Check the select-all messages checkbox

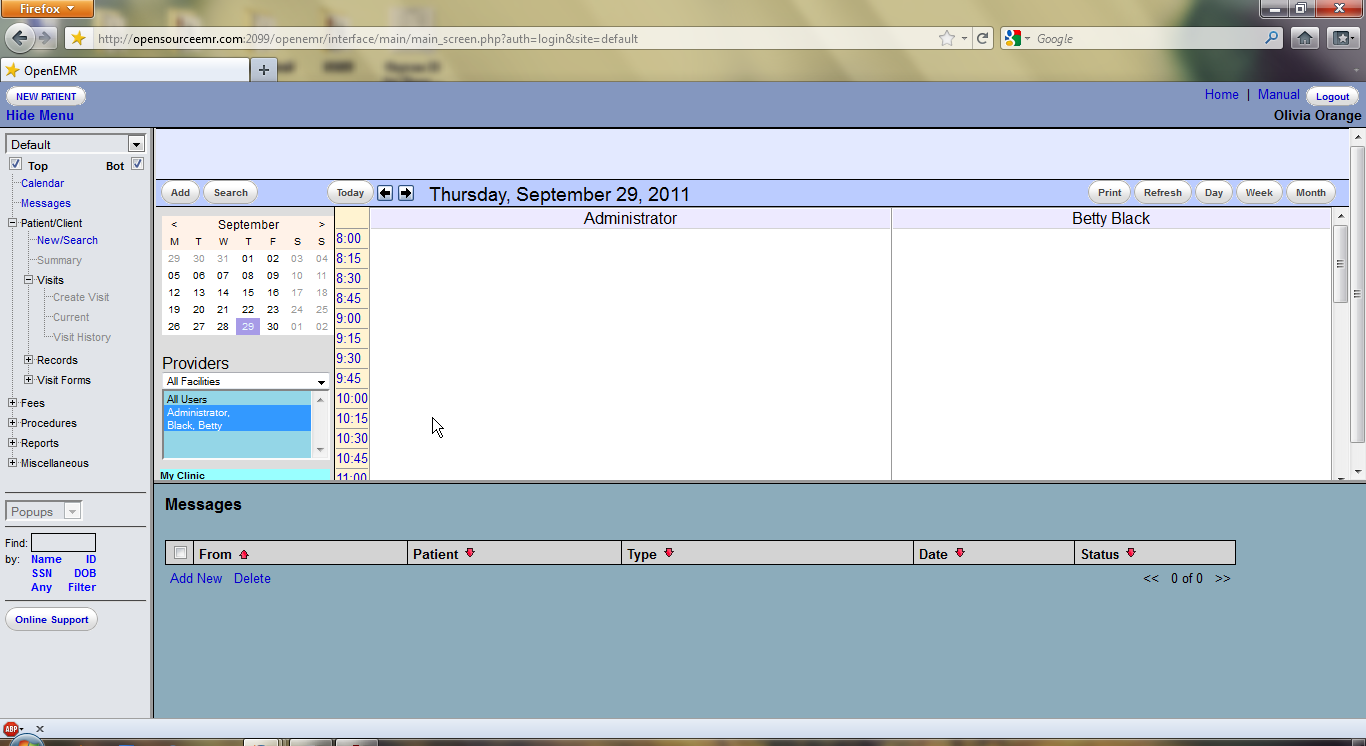pyautogui.click(x=180, y=553)
